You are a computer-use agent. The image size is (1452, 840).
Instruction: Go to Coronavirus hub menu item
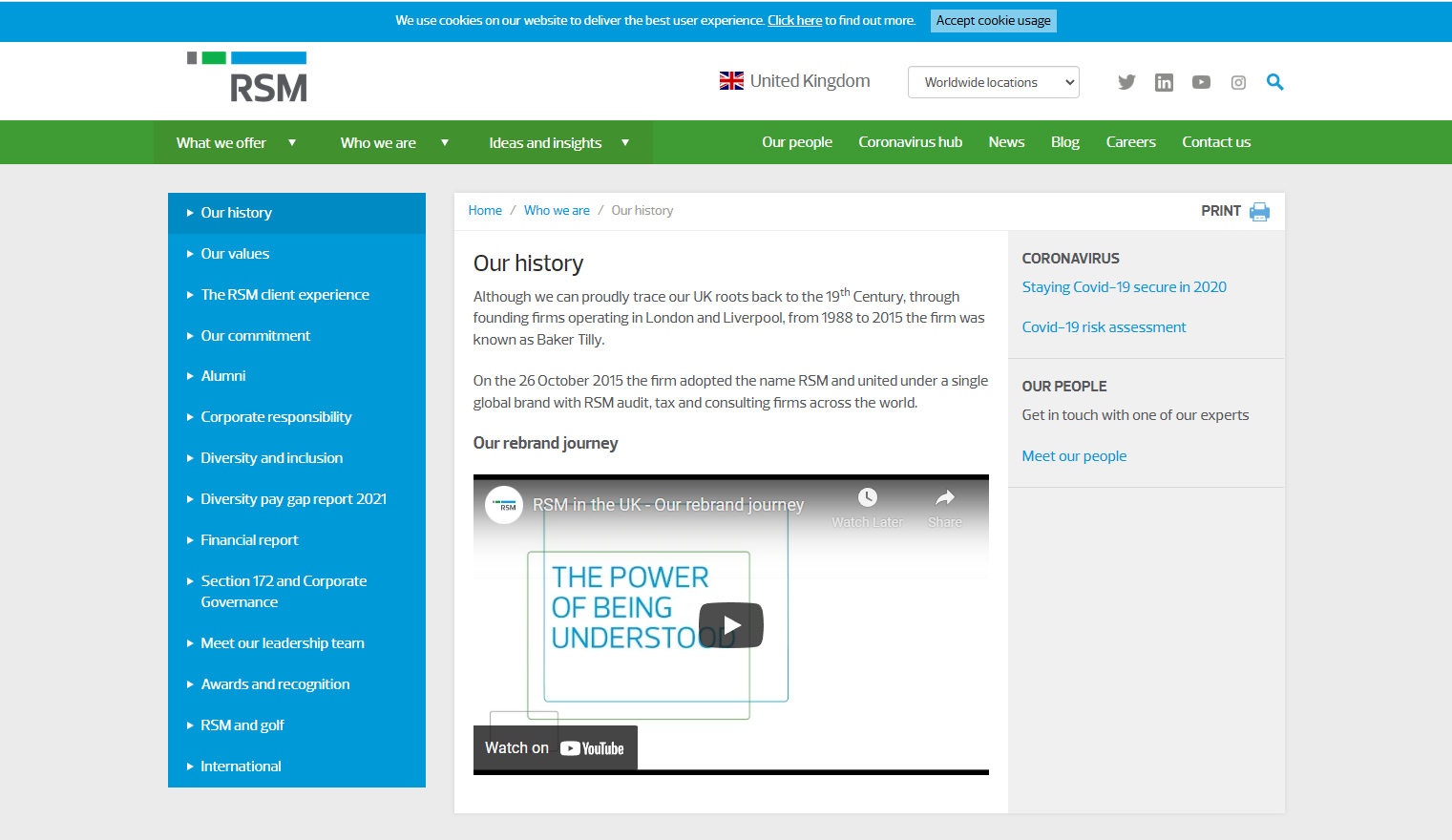[910, 142]
